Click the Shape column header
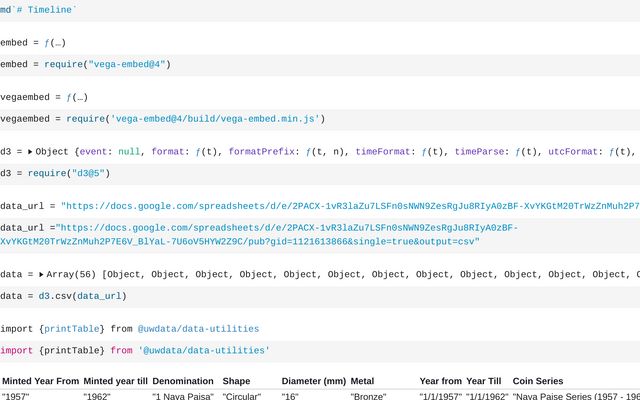 coord(236,381)
